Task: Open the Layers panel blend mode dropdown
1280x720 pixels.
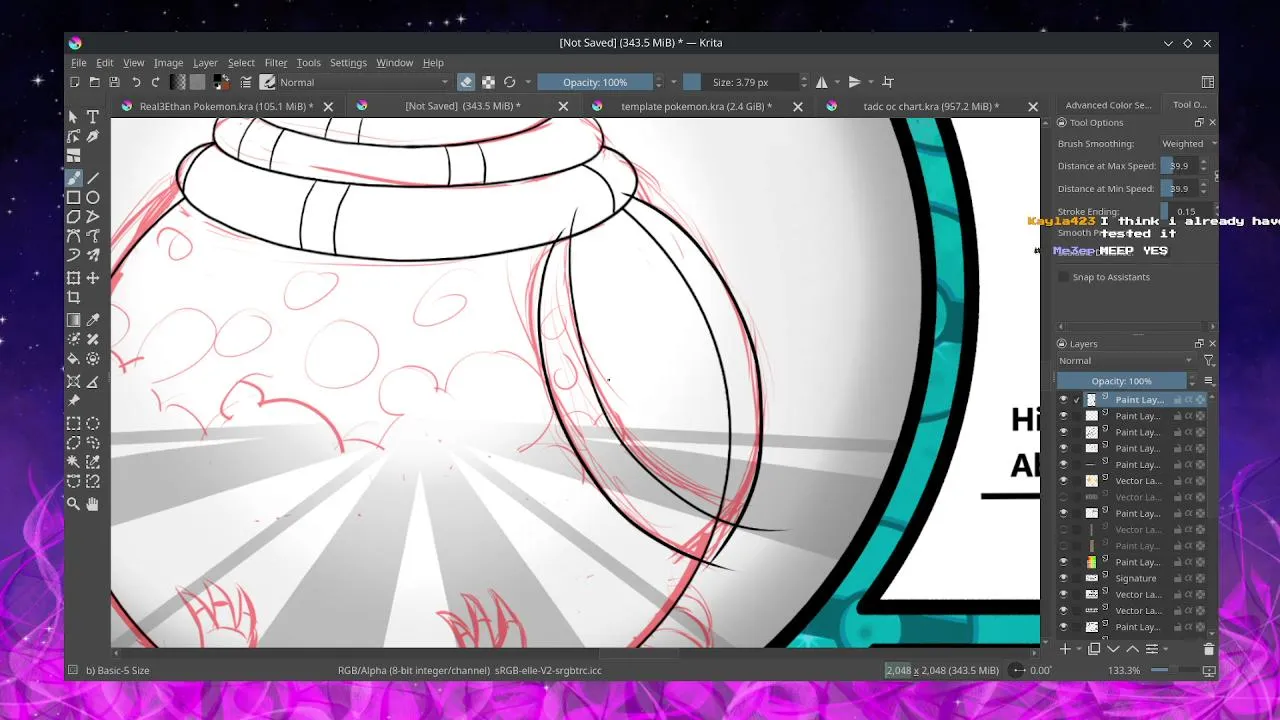Action: pyautogui.click(x=1126, y=361)
